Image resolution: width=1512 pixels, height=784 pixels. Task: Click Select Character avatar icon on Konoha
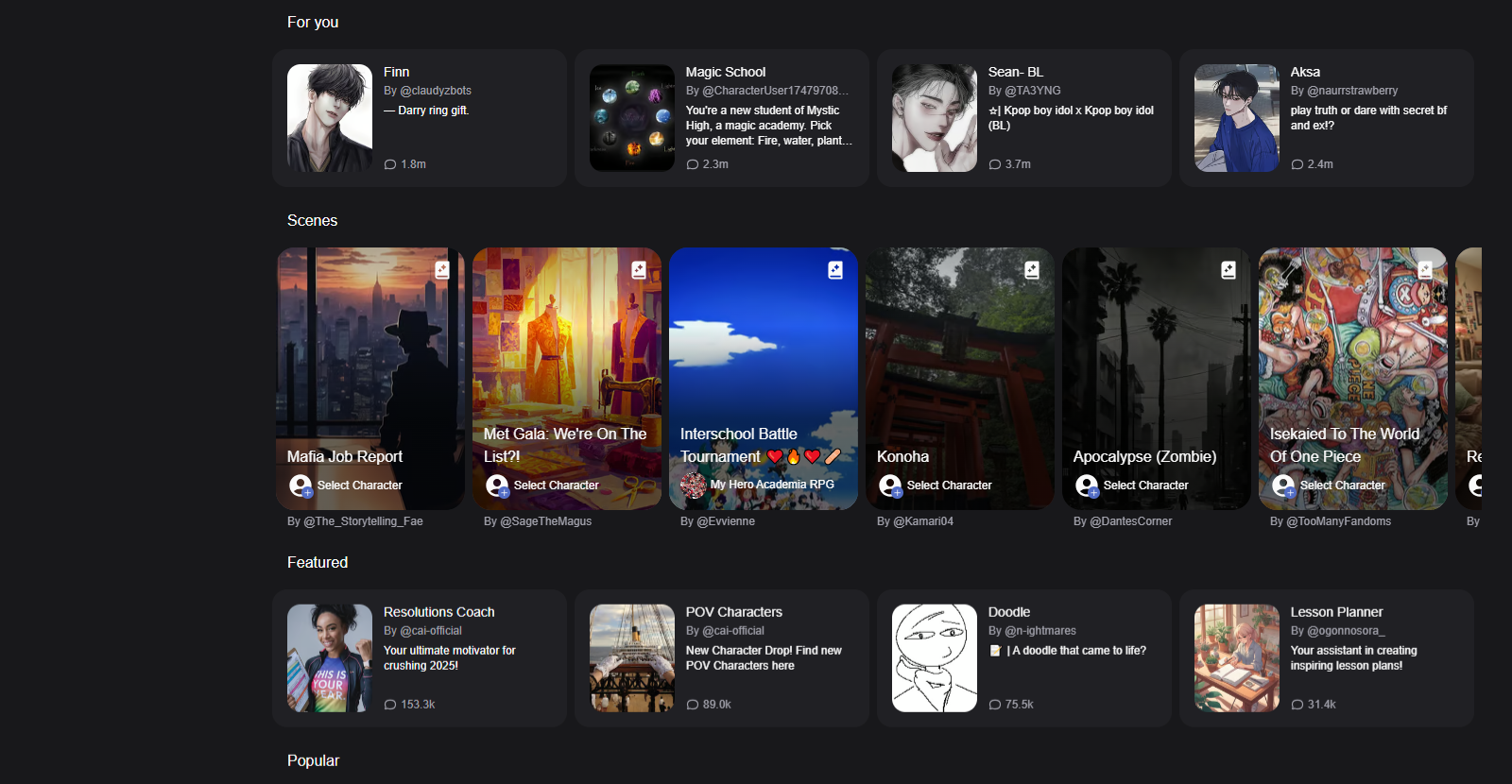coord(890,486)
